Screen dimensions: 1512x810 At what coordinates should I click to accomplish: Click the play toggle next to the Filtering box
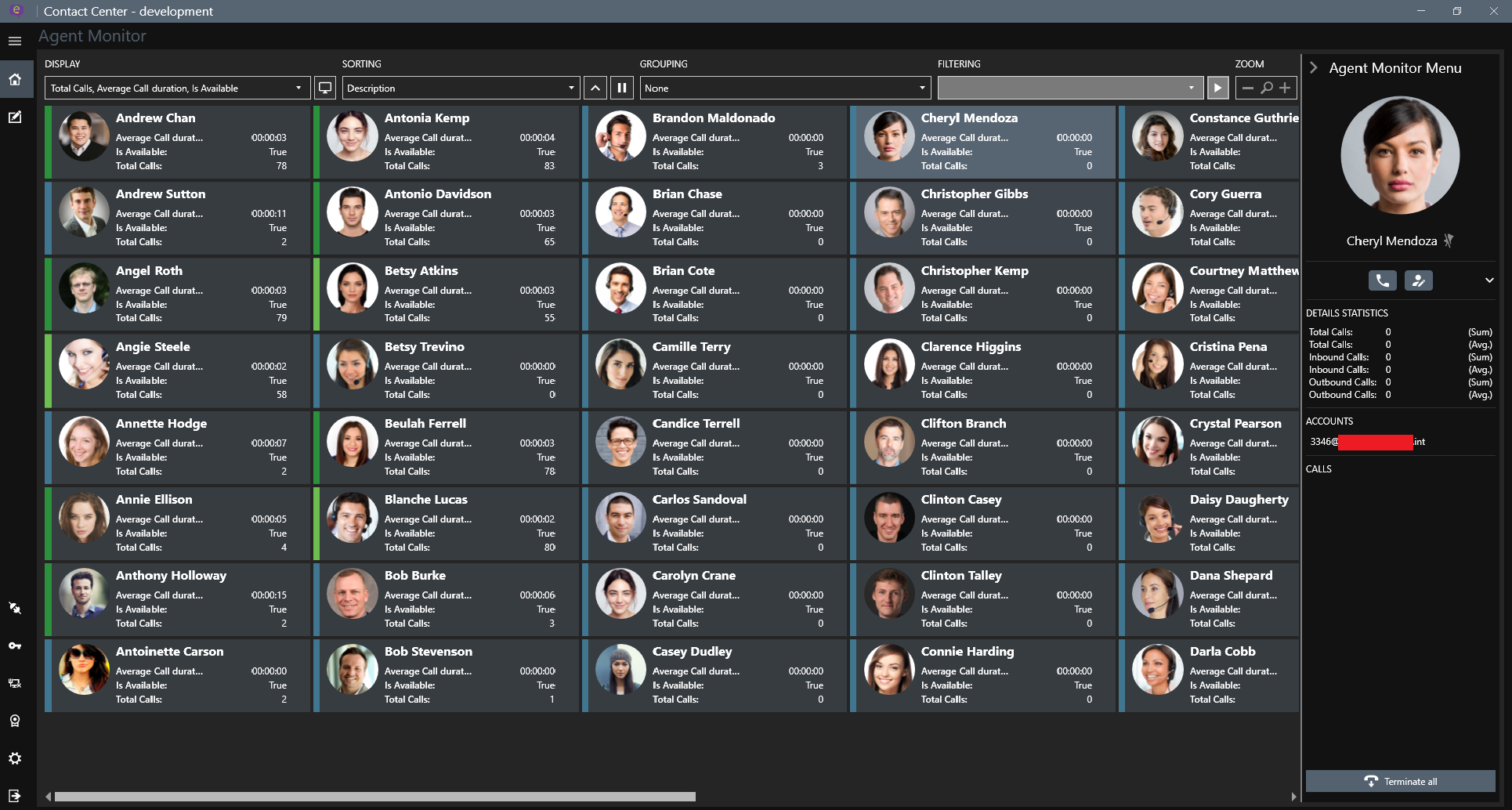coord(1217,88)
